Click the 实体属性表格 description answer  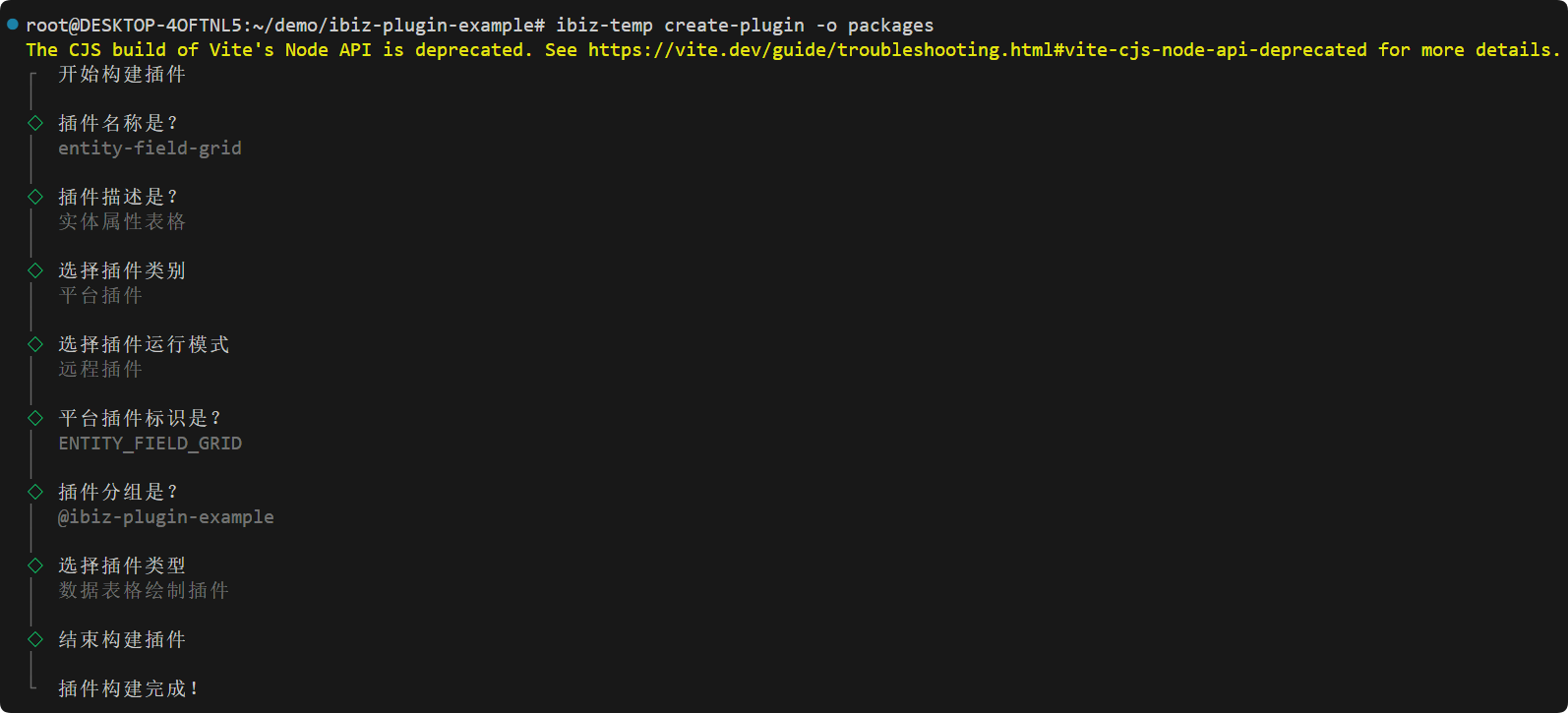click(x=122, y=222)
